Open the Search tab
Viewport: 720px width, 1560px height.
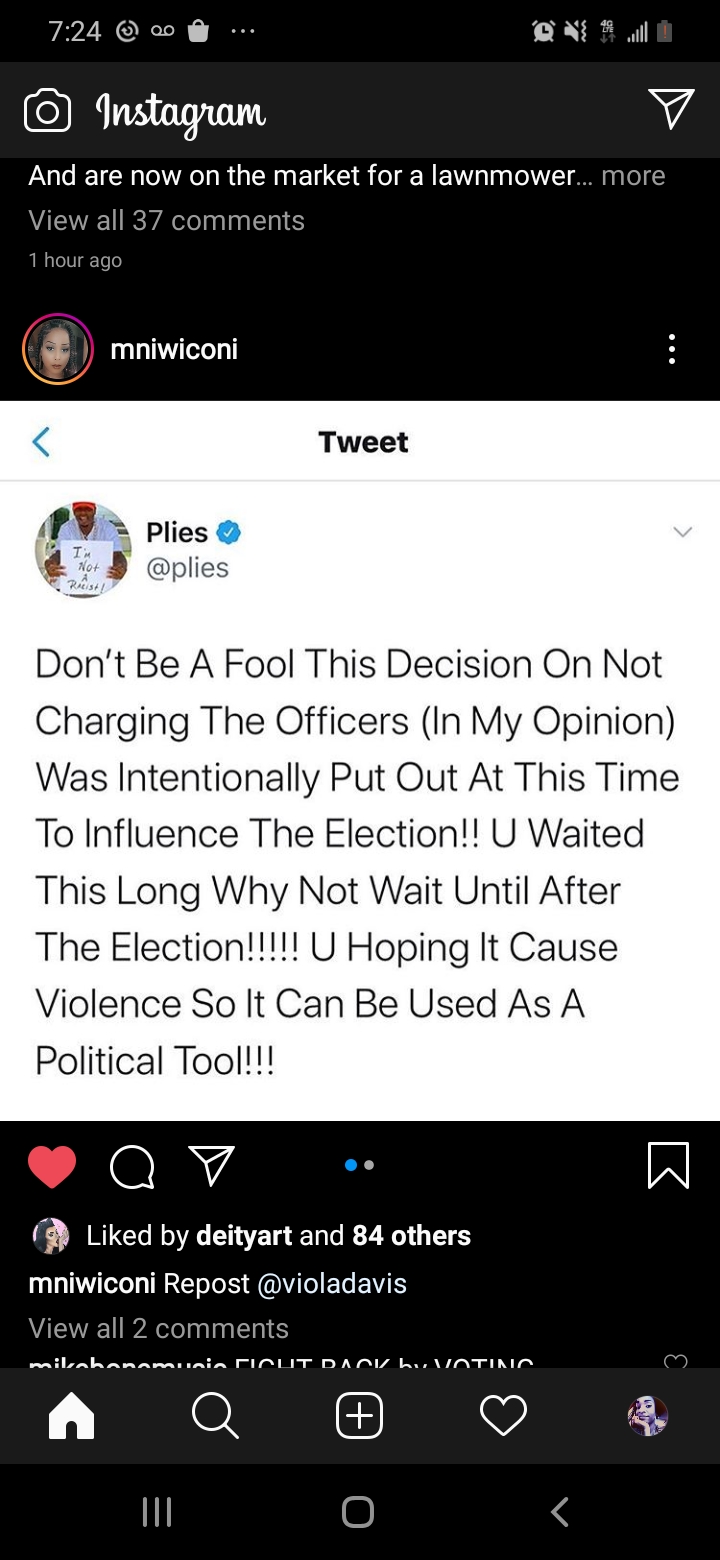[x=215, y=1415]
